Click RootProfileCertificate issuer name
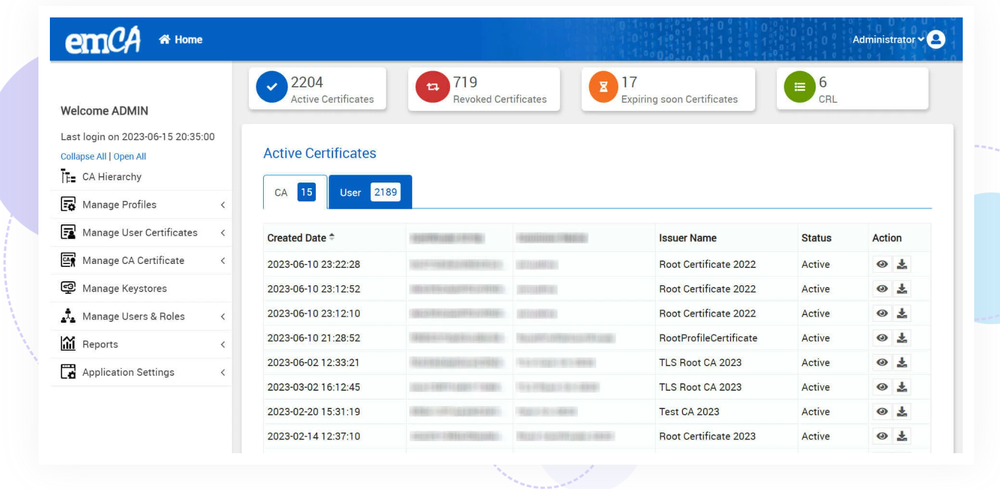Image resolution: width=1000 pixels, height=489 pixels. click(x=708, y=338)
